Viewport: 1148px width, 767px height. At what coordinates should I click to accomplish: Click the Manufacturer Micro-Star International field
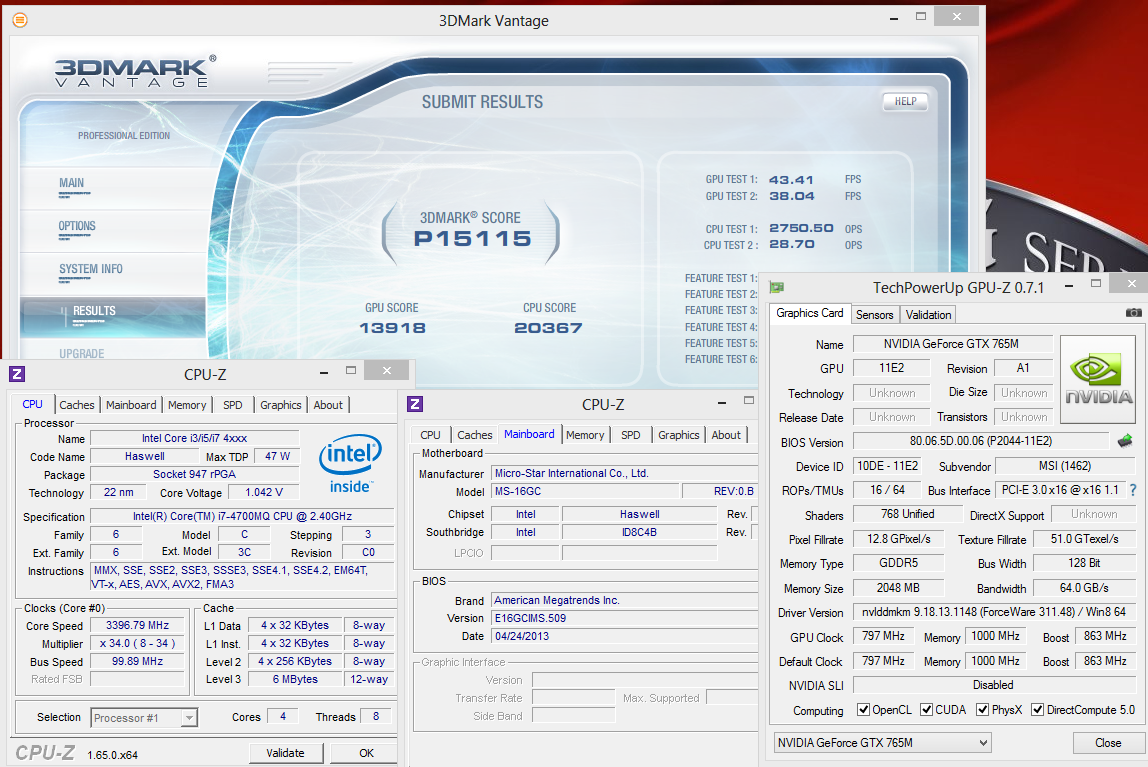click(x=625, y=474)
